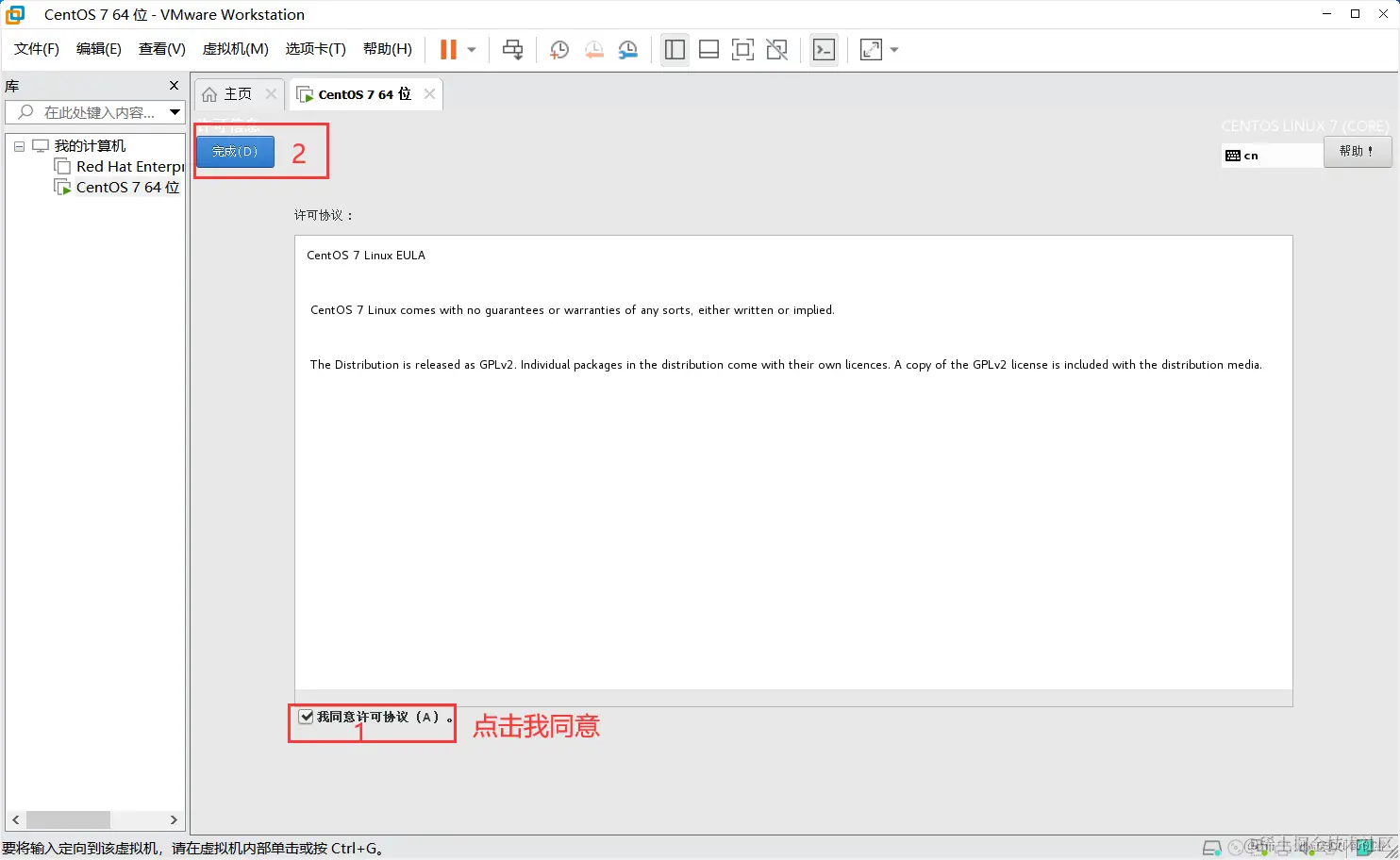Open the 编辑(E) menu
This screenshot has height=860, width=1400.
coord(99,49)
